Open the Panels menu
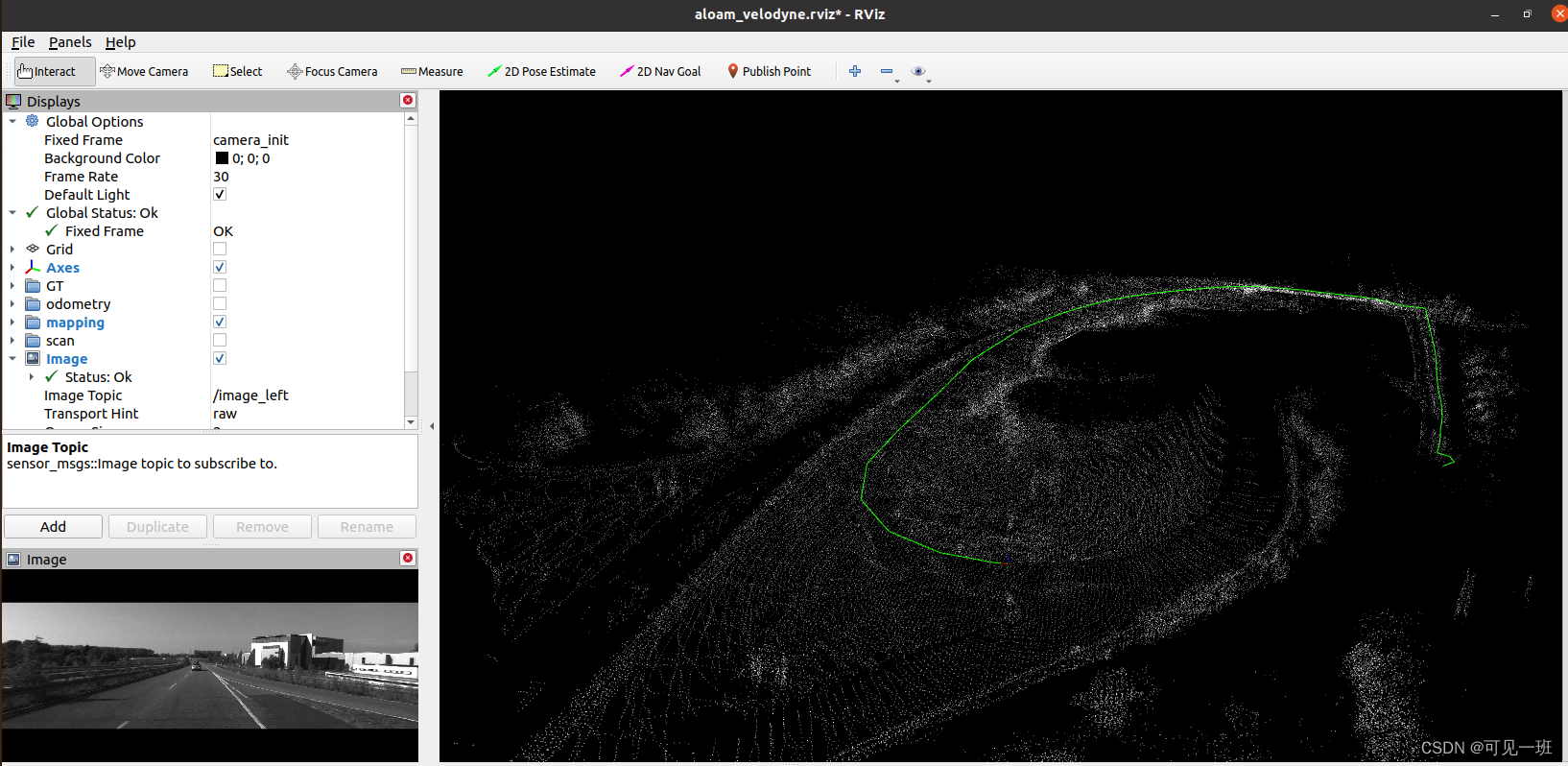This screenshot has width=1568, height=766. (70, 42)
